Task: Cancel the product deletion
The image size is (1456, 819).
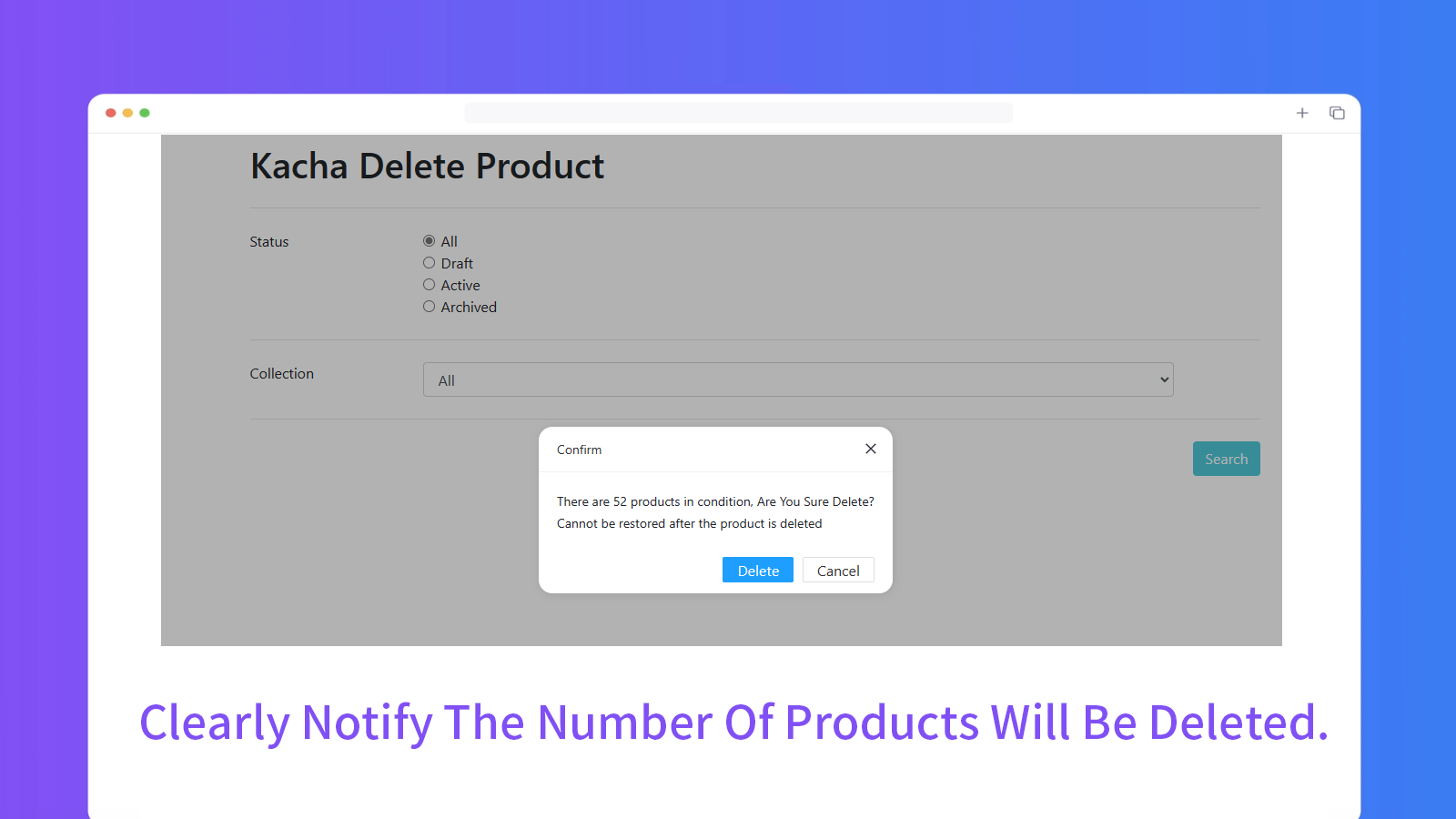Action: point(837,570)
